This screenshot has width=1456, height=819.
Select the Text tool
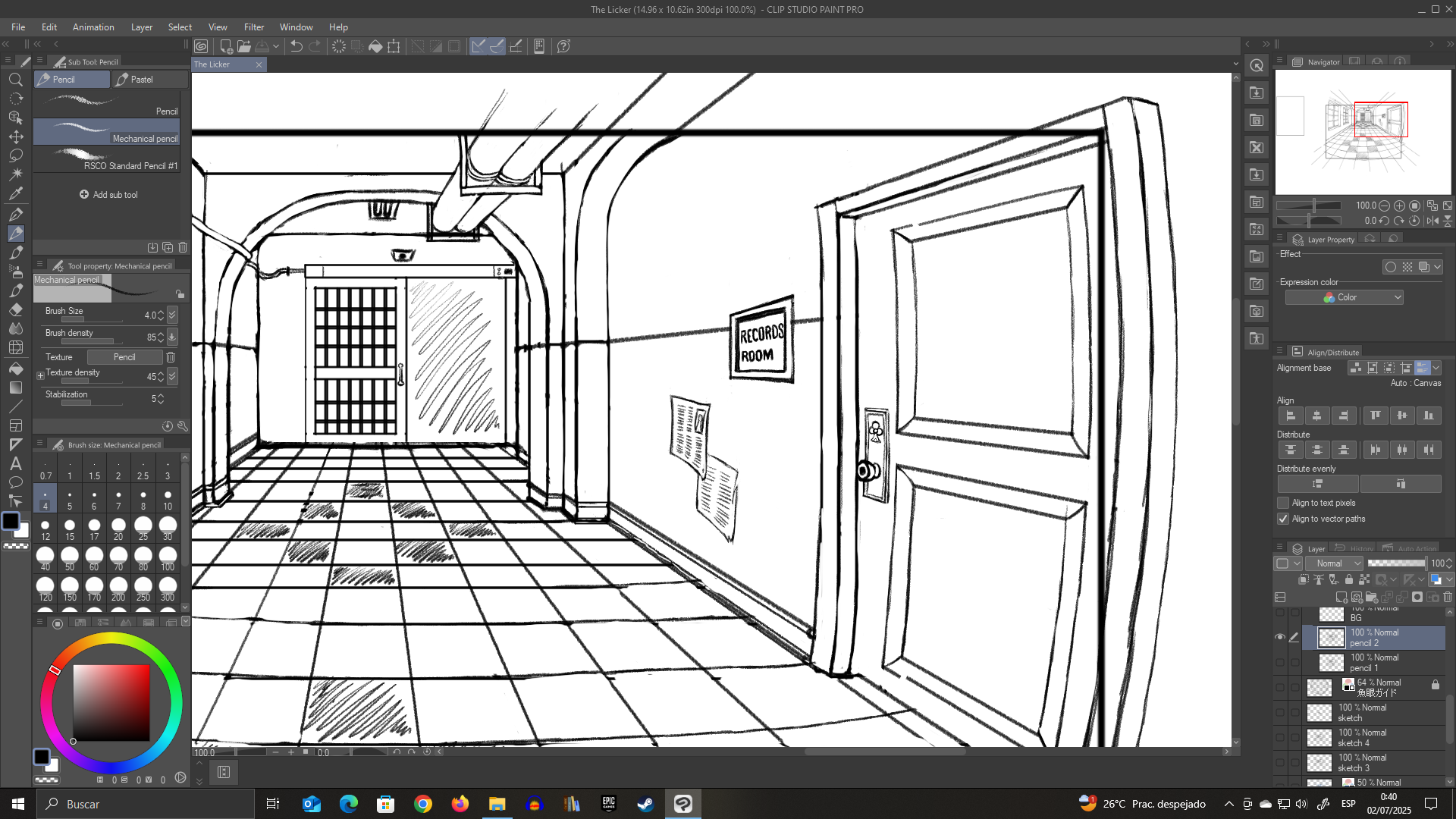click(16, 463)
